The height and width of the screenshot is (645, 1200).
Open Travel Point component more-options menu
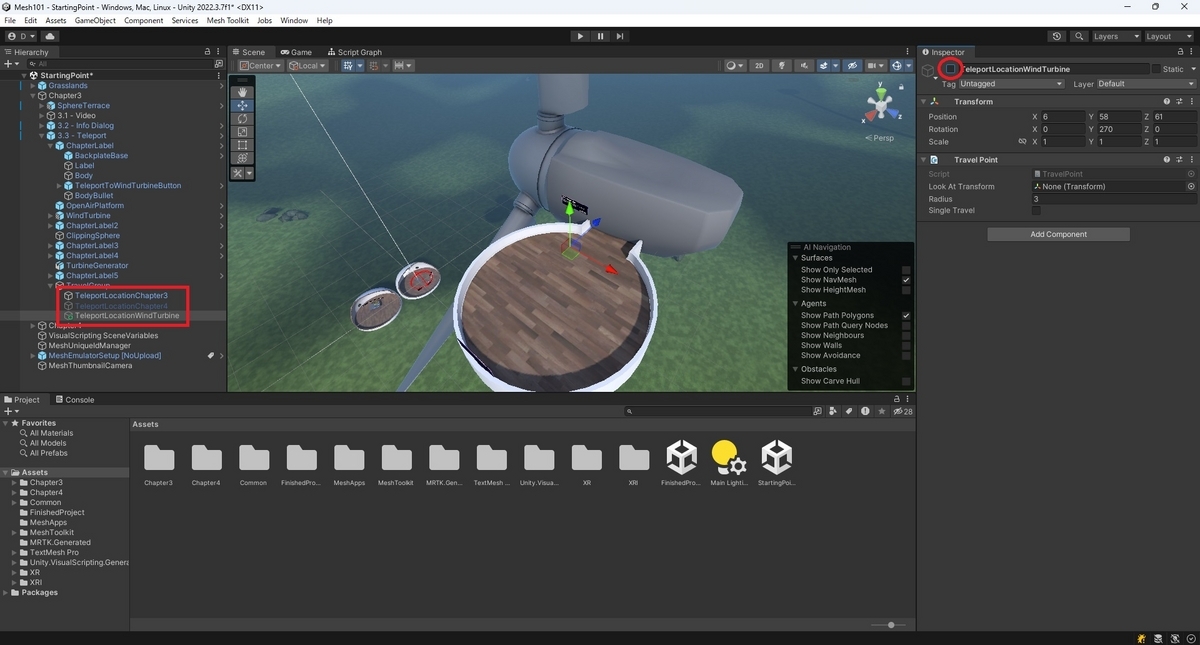tap(1190, 159)
